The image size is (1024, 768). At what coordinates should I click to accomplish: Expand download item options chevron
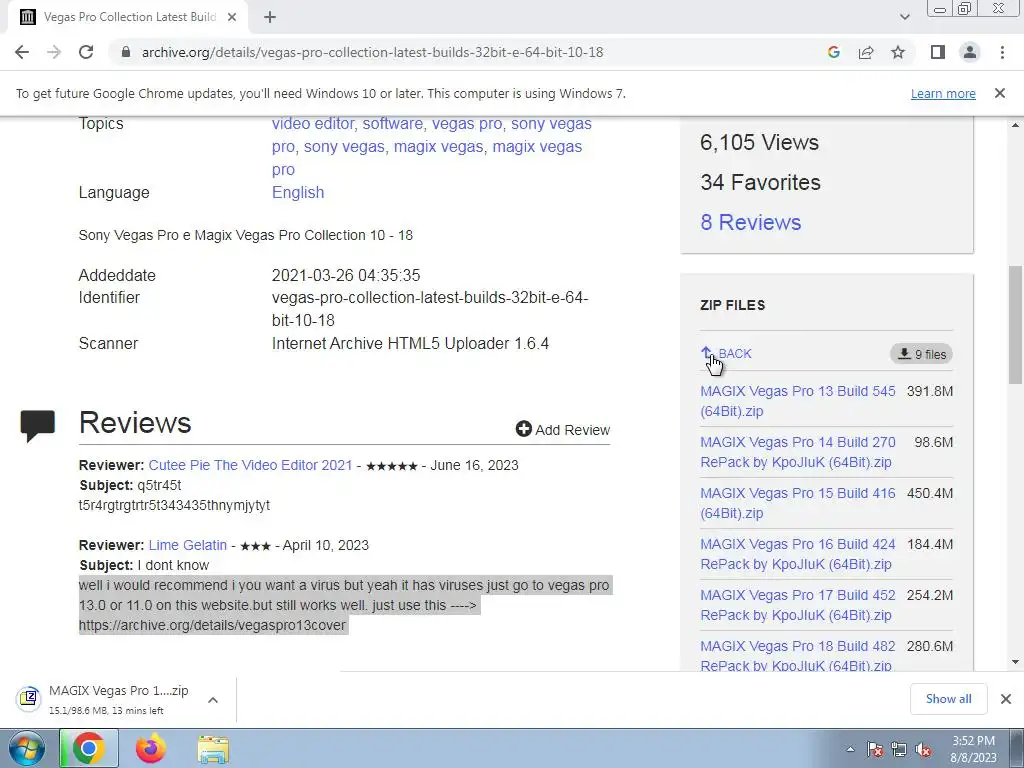coord(213,699)
